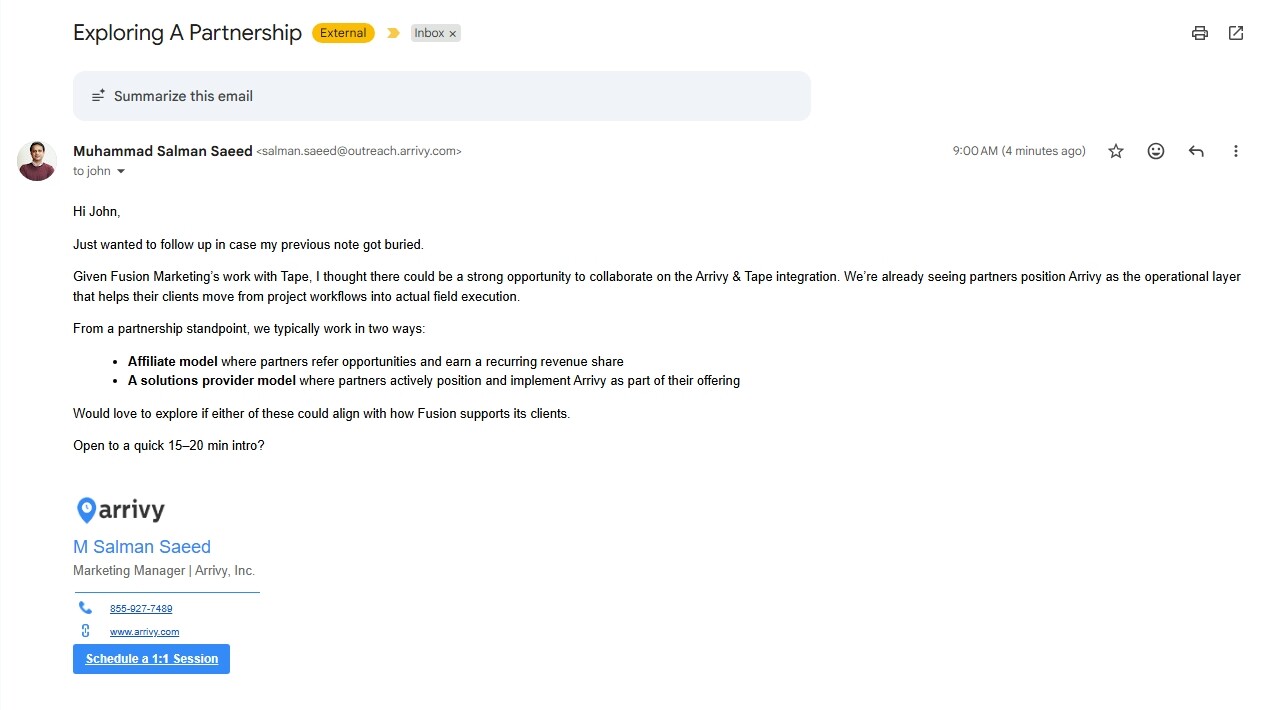Screen dimensions: 1263x710
Task: Add an emoji reaction to email
Action: click(1156, 151)
